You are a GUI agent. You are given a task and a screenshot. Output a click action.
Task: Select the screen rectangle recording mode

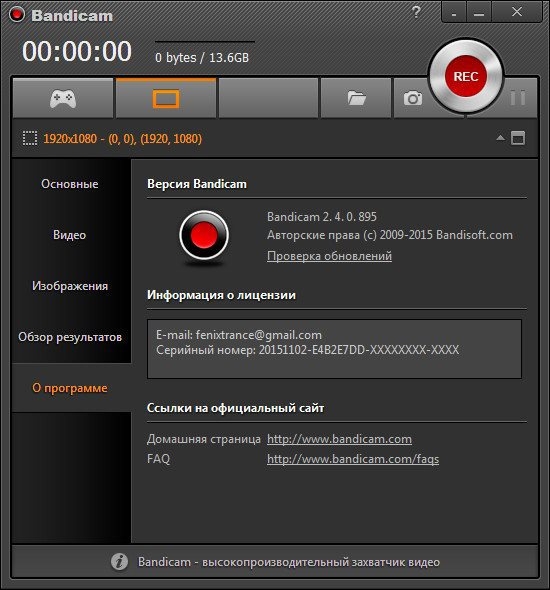pos(166,99)
